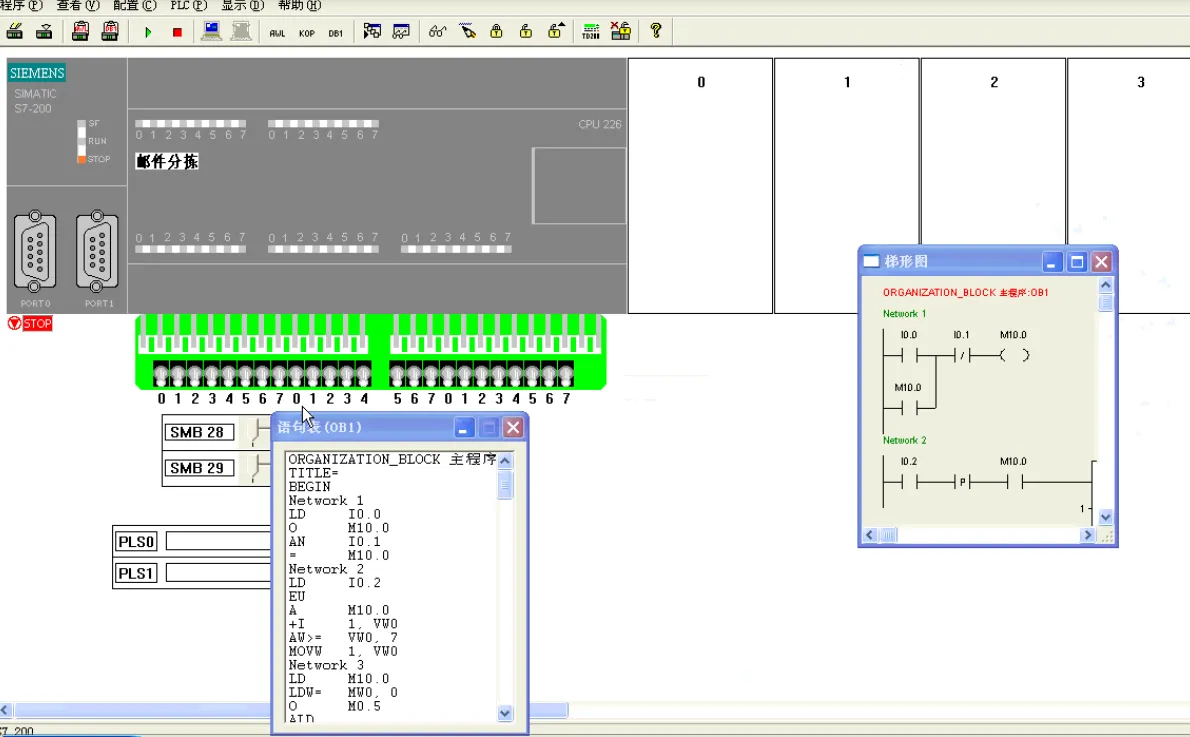The image size is (1190, 737).
Task: Click the up arrow in 语句表 window scrollbar
Action: click(505, 461)
